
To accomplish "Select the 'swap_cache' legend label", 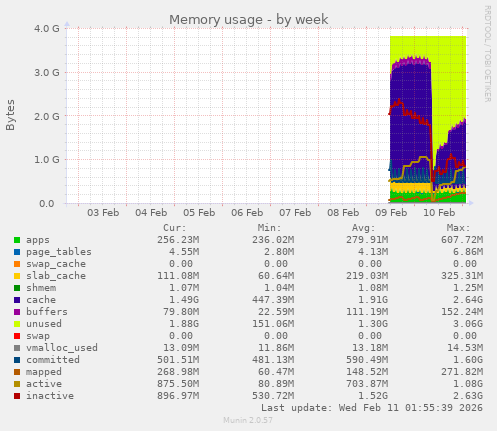I will click(56, 264).
